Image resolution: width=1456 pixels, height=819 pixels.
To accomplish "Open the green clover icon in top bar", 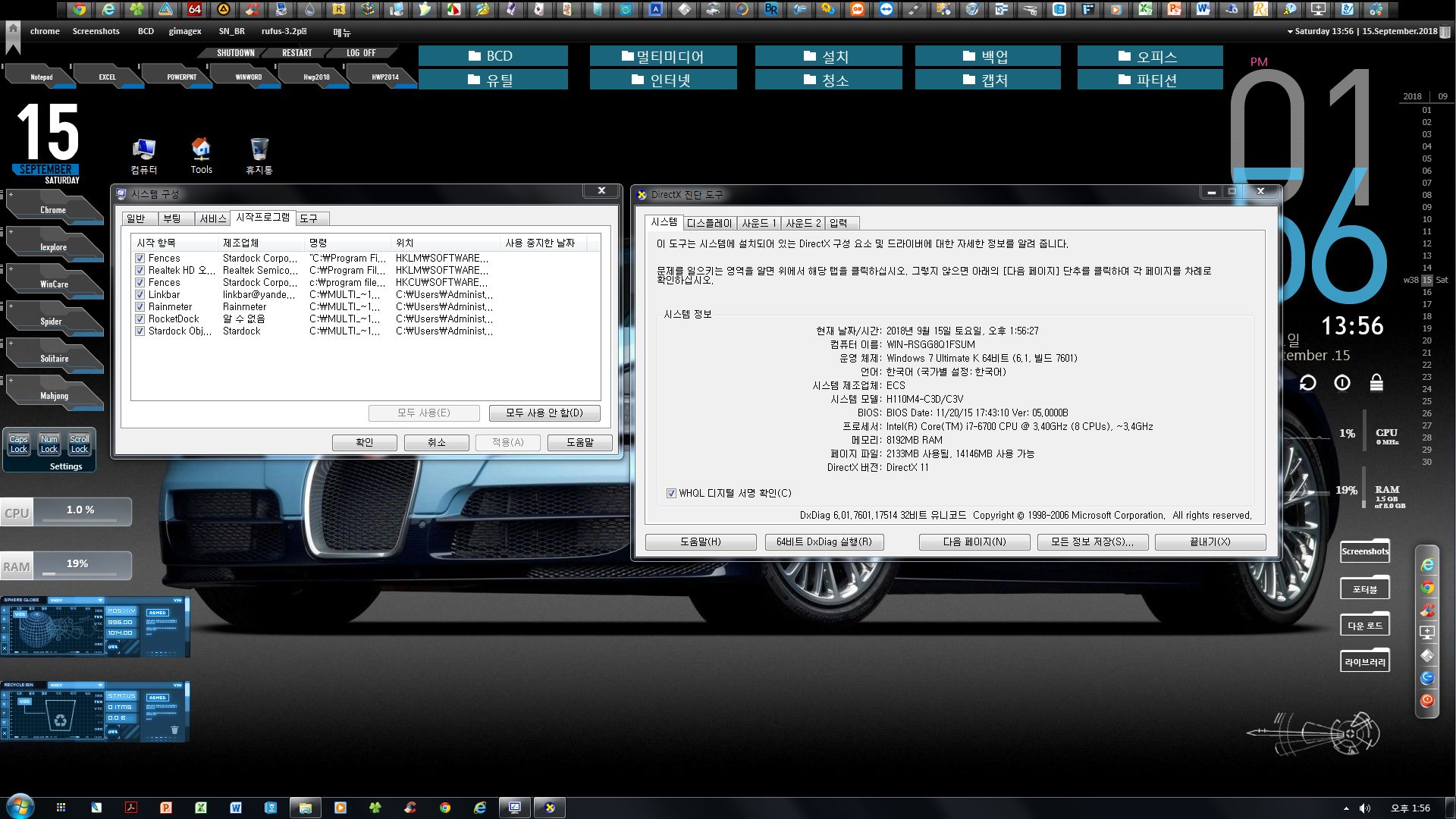I will [136, 10].
